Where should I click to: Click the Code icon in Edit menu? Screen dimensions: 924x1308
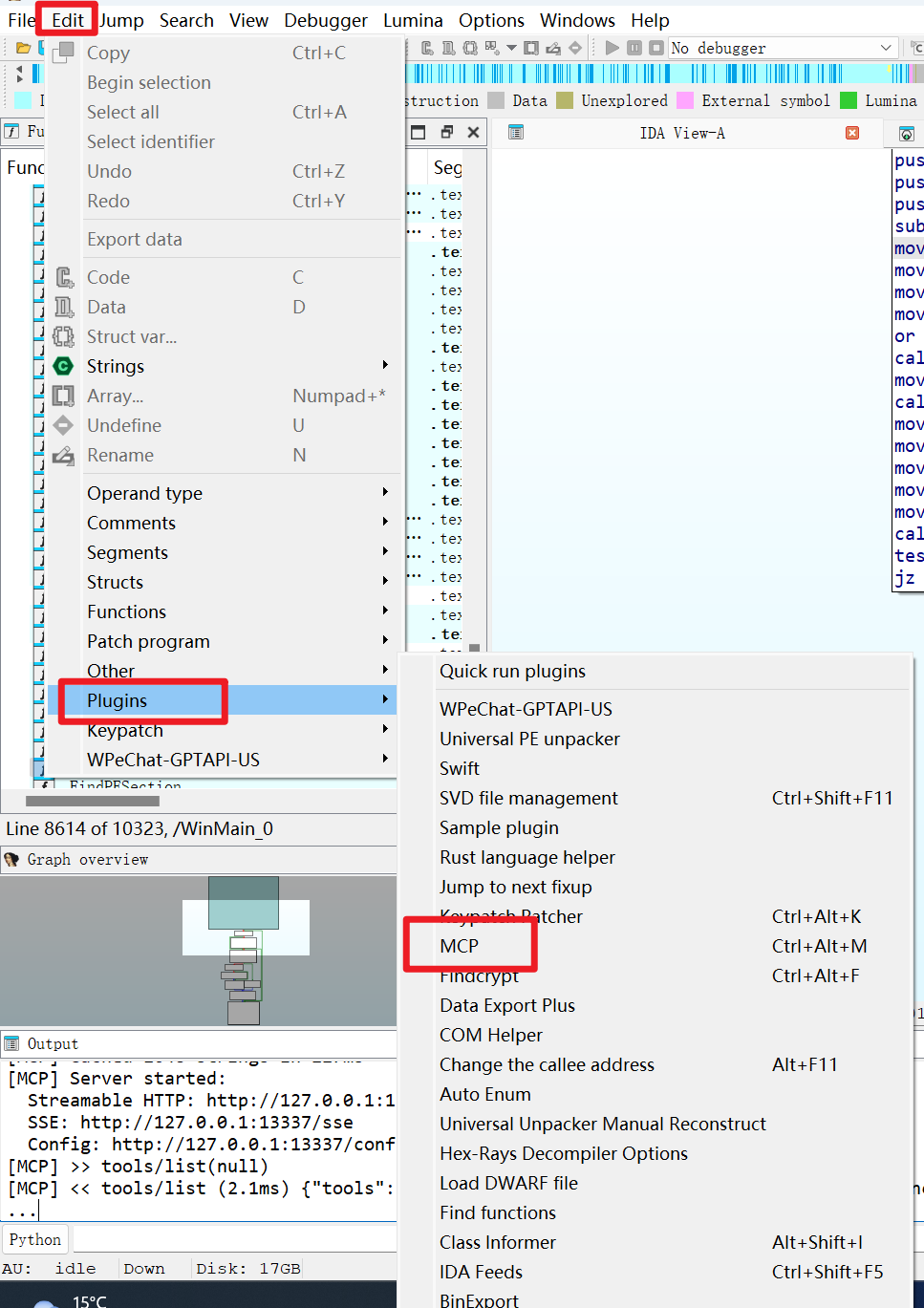coord(63,277)
